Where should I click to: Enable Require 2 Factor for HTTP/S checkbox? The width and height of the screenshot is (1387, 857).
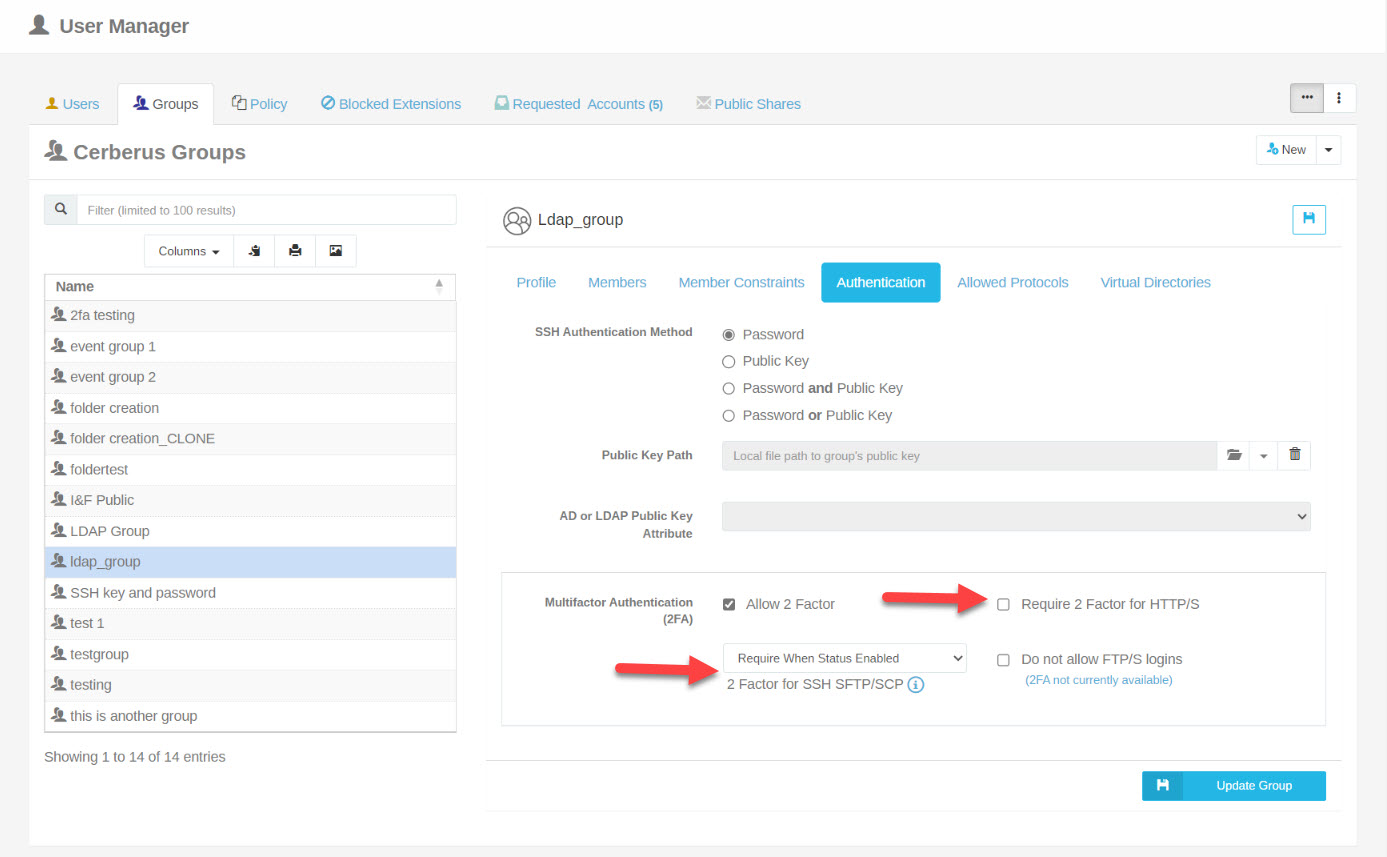pos(1004,604)
